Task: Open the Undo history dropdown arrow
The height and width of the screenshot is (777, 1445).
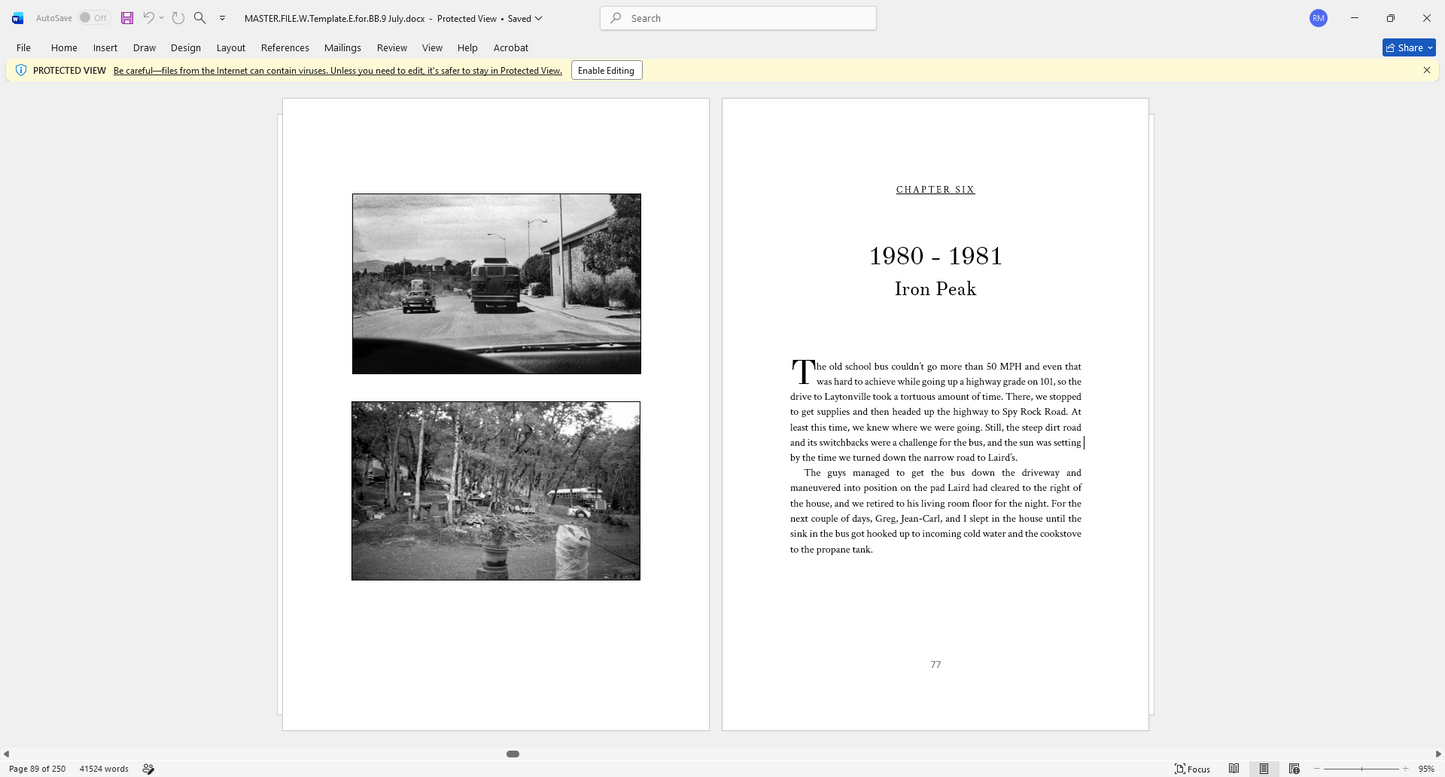Action: (x=161, y=18)
